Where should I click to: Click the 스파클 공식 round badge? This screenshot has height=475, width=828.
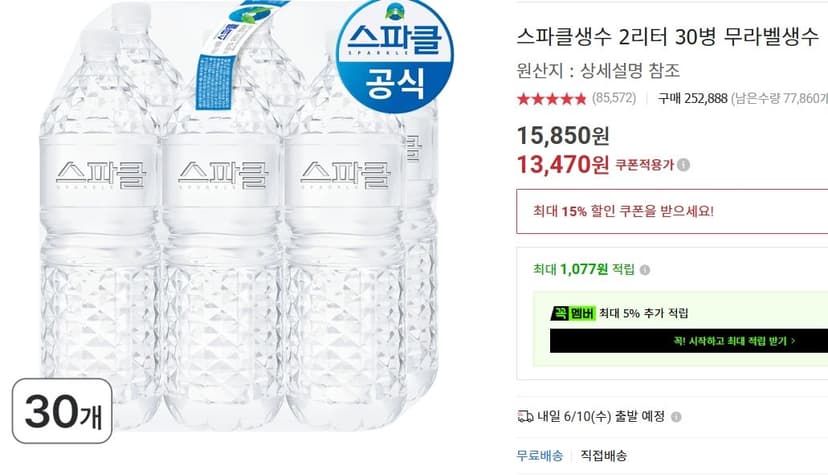coord(394,55)
